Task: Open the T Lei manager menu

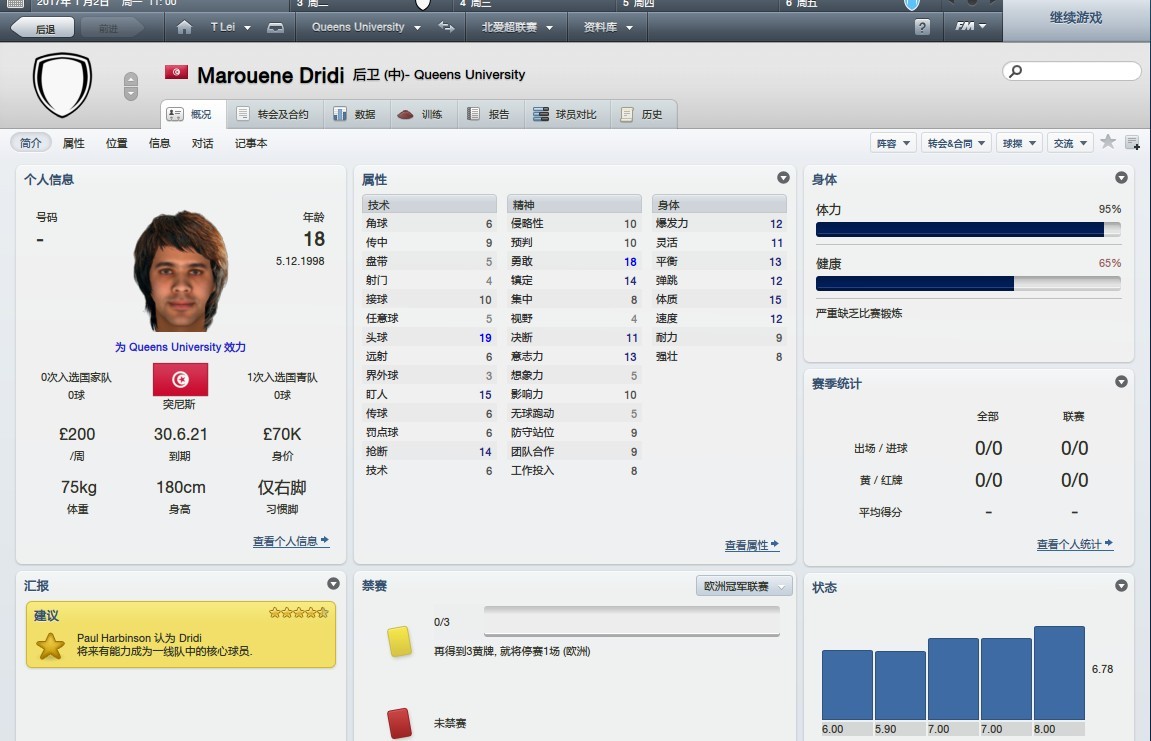Action: click(x=230, y=27)
